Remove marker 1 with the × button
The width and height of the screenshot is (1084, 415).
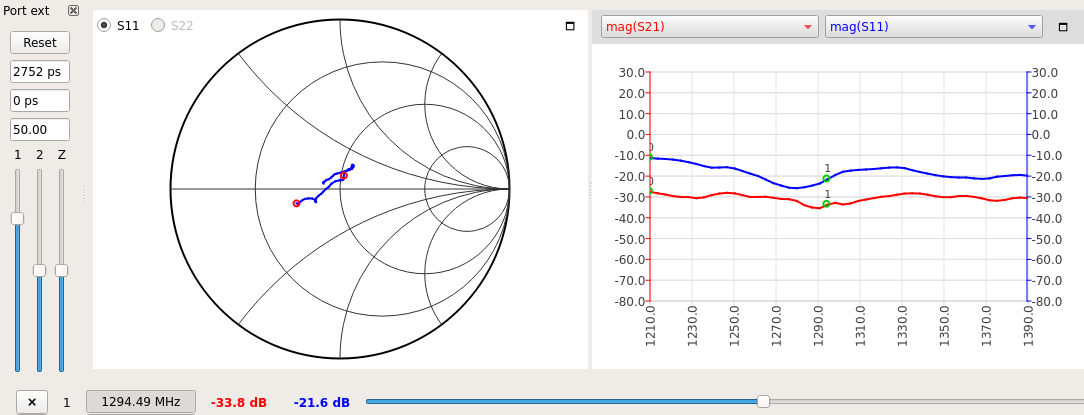[32, 402]
